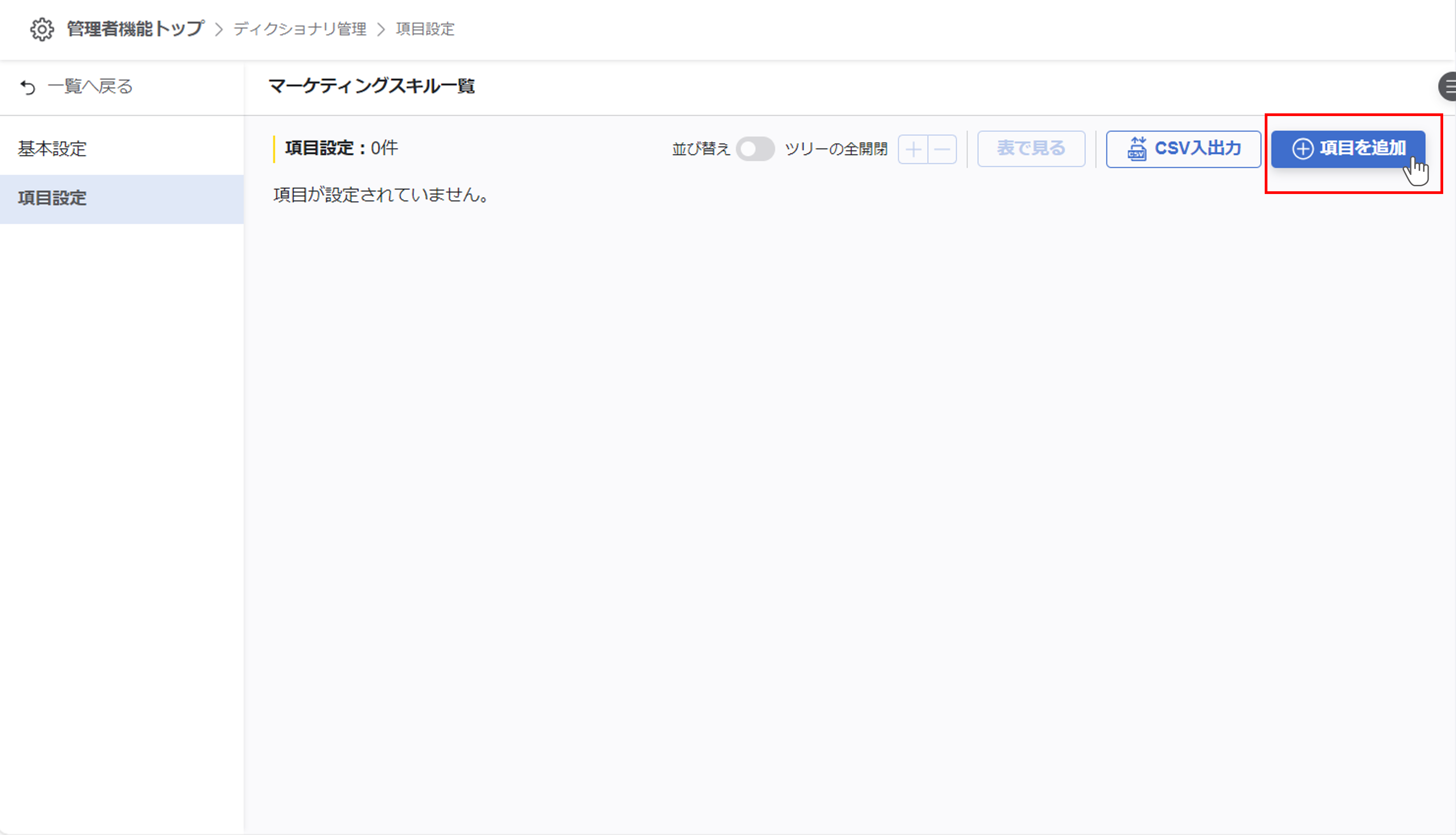Open the 基本設定 sidebar tab
1456x835 pixels.
coord(52,149)
